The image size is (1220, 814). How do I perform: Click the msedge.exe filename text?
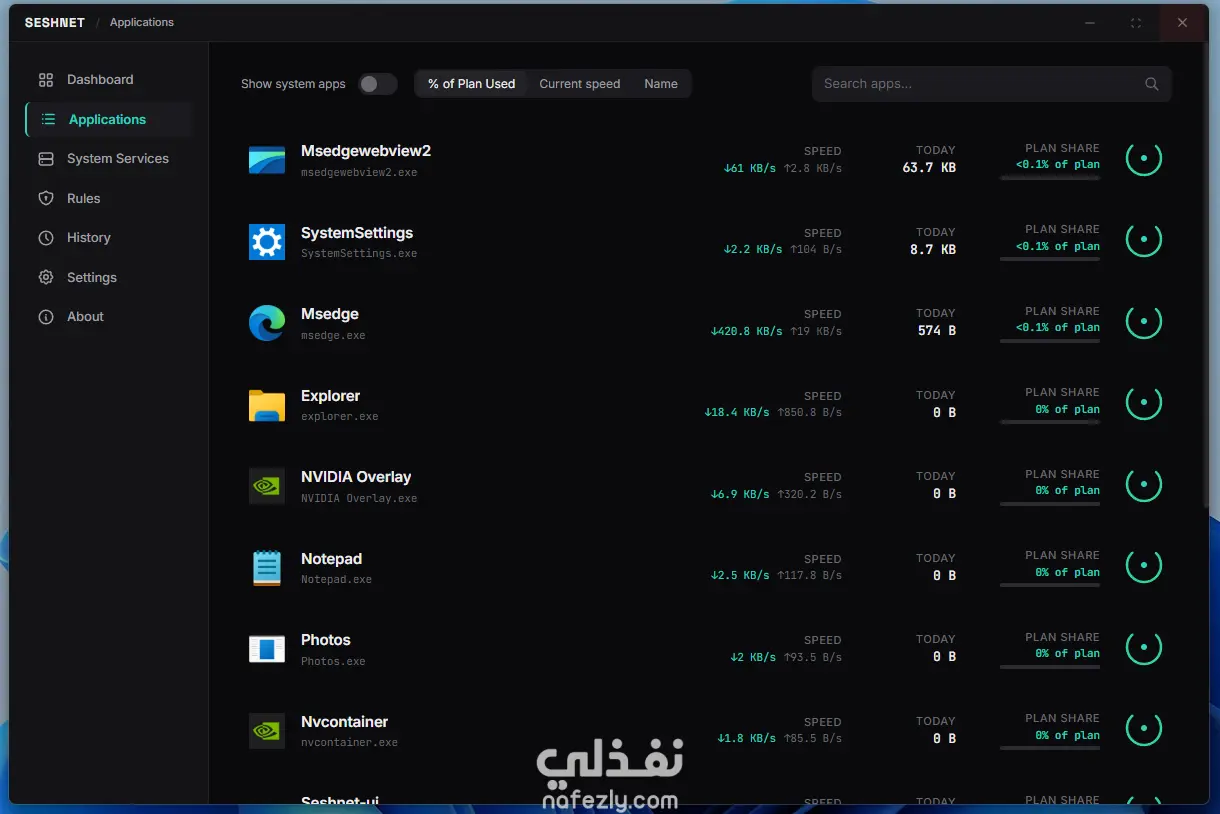pos(333,336)
